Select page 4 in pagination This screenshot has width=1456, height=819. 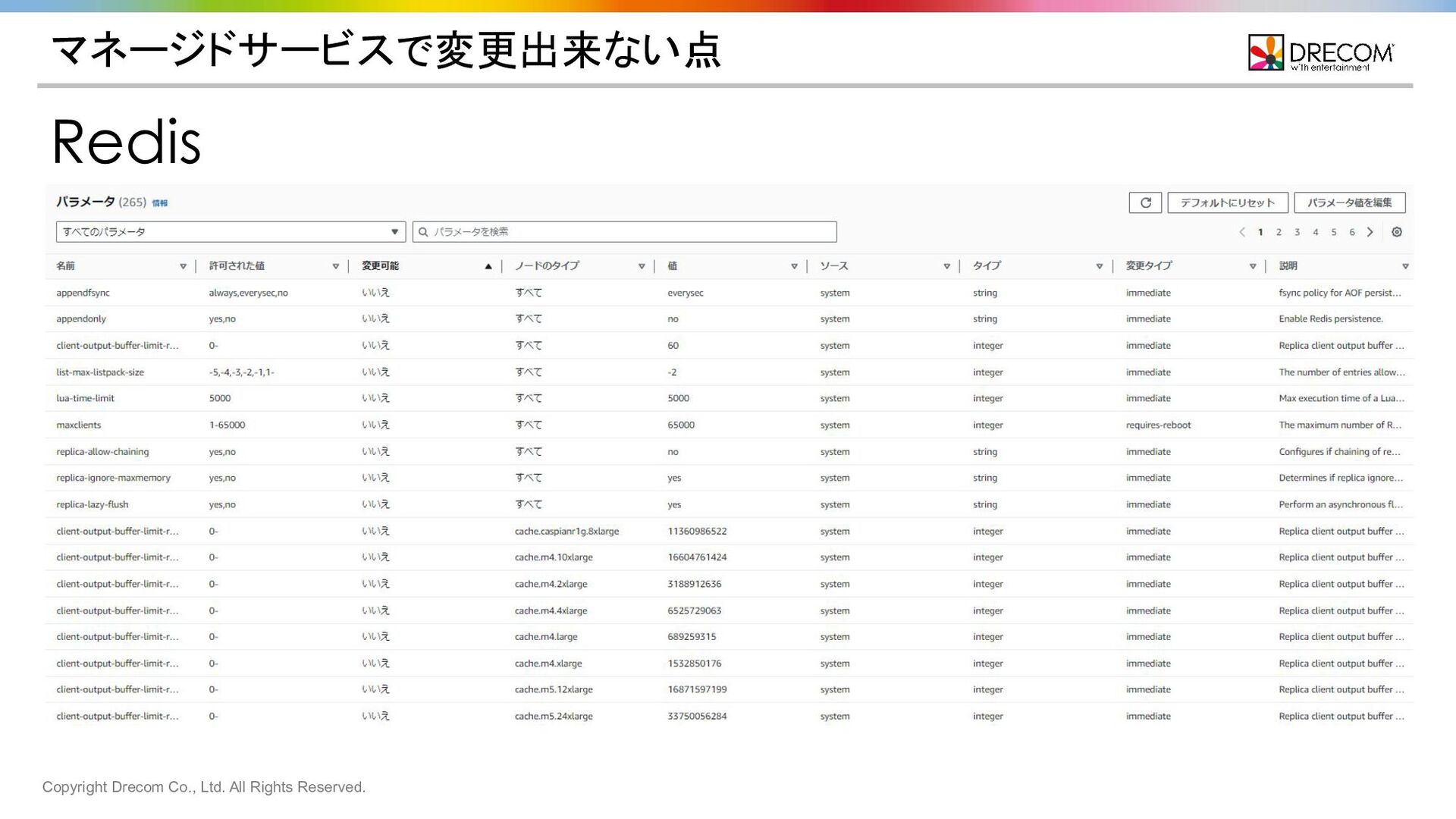click(x=1316, y=232)
